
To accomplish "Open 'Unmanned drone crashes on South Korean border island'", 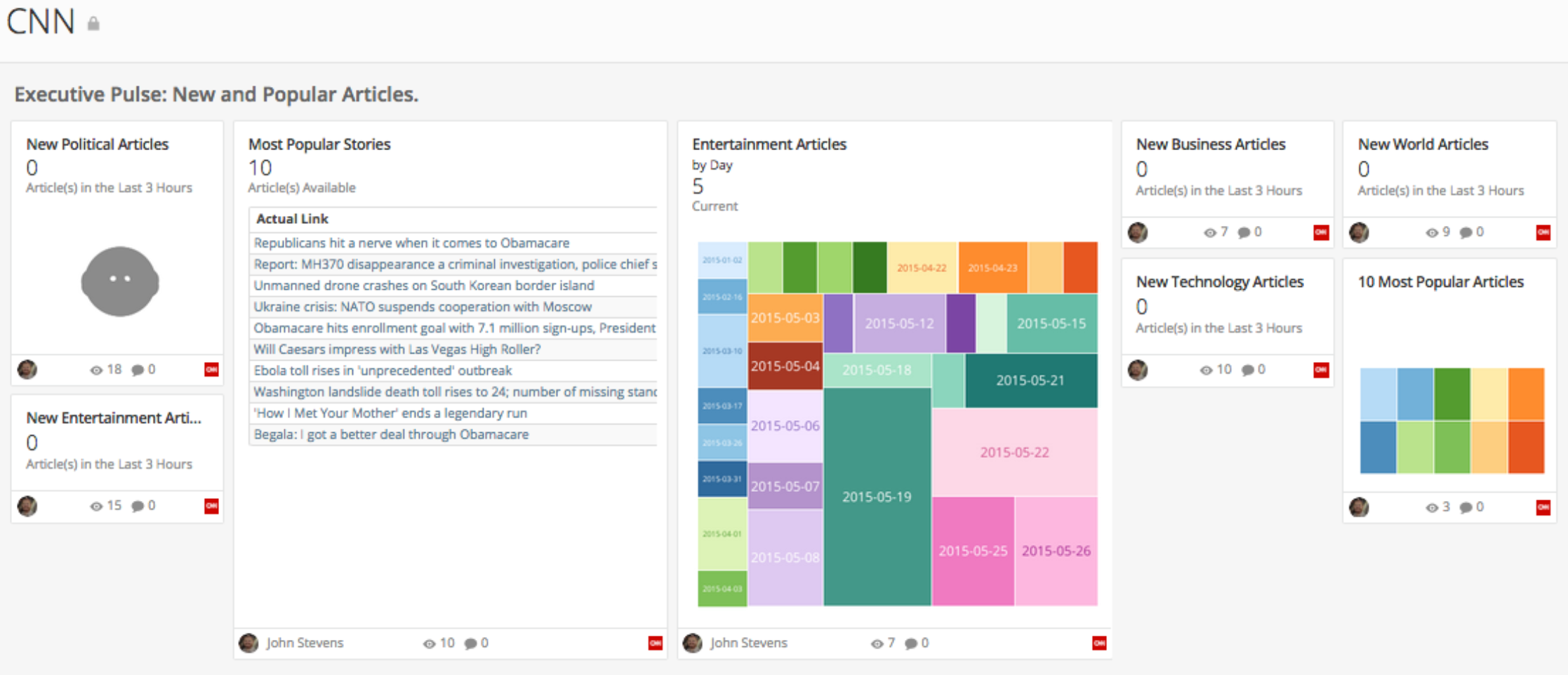I will 423,286.
